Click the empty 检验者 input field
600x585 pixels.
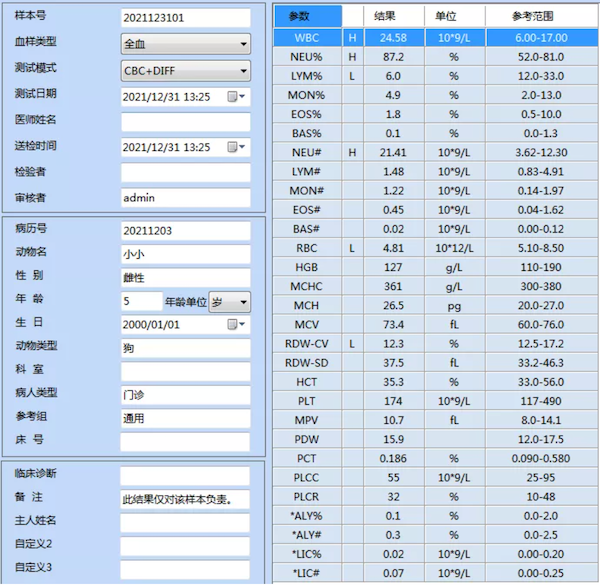[x=186, y=172]
